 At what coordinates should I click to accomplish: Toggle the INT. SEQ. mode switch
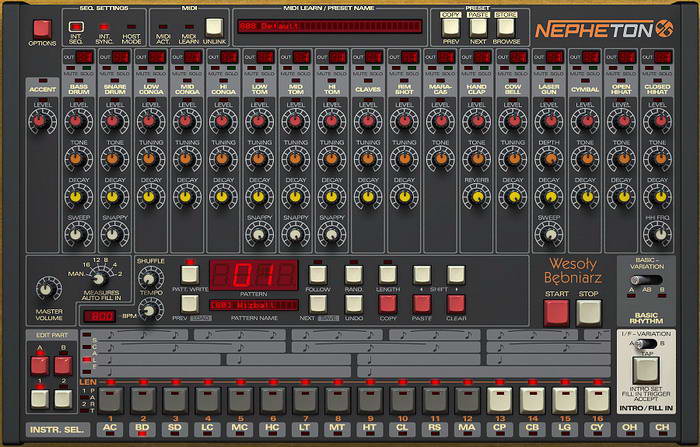77,27
